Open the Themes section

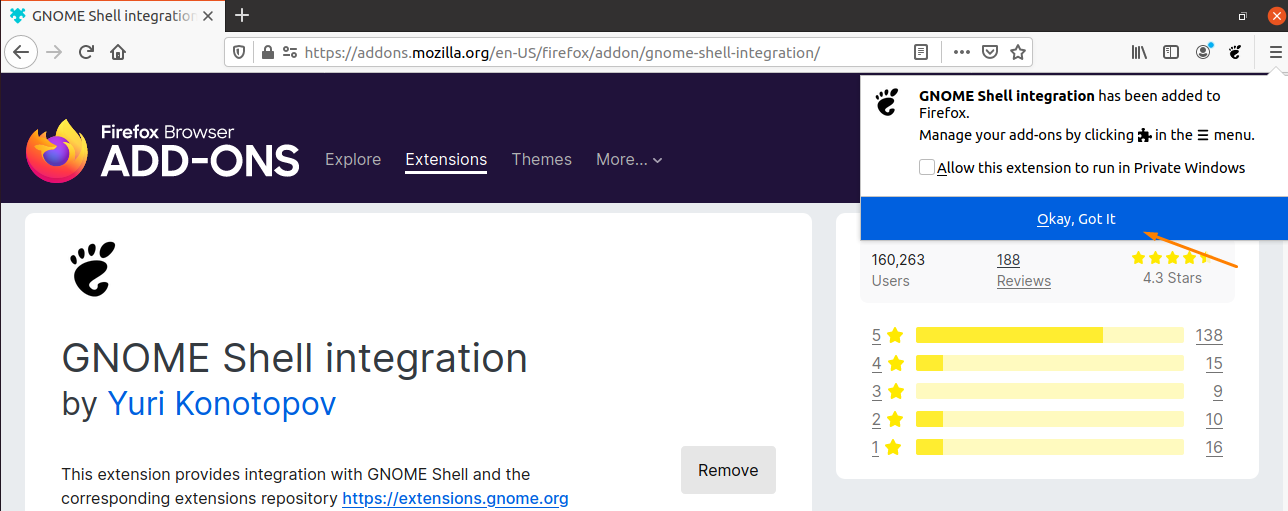tap(542, 159)
